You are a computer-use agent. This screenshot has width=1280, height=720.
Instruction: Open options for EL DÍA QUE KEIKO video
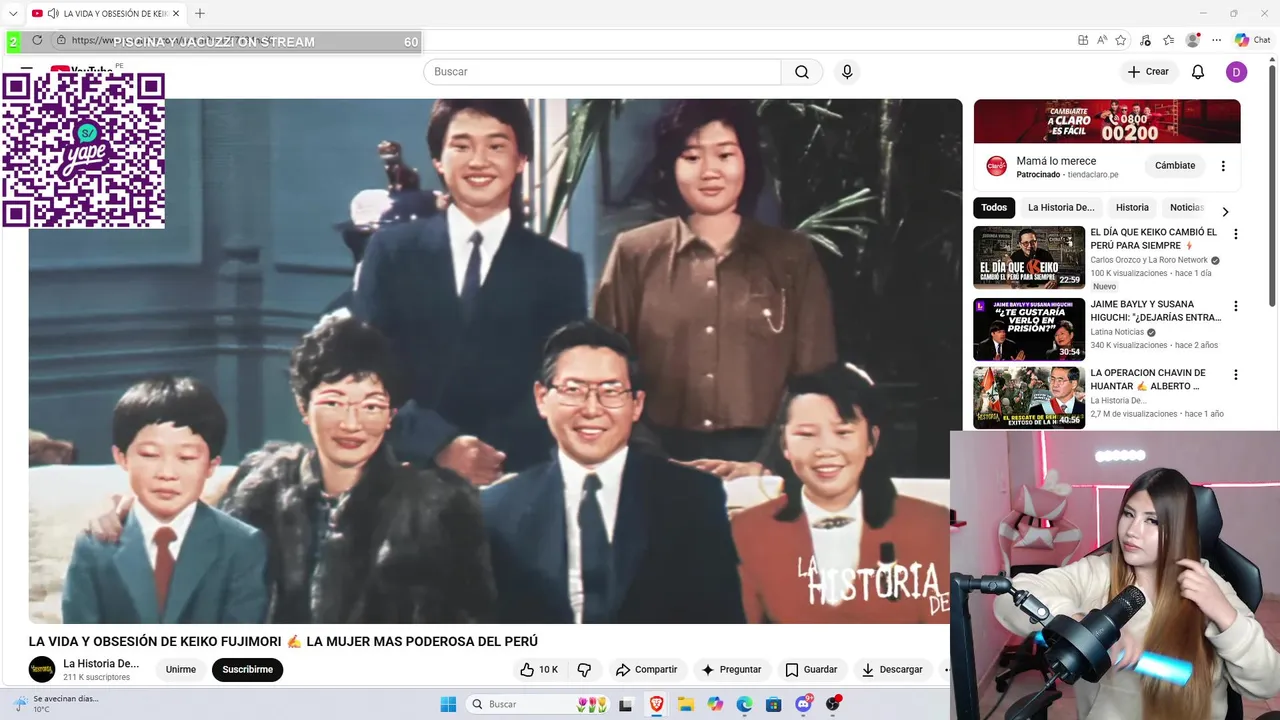(x=1236, y=234)
